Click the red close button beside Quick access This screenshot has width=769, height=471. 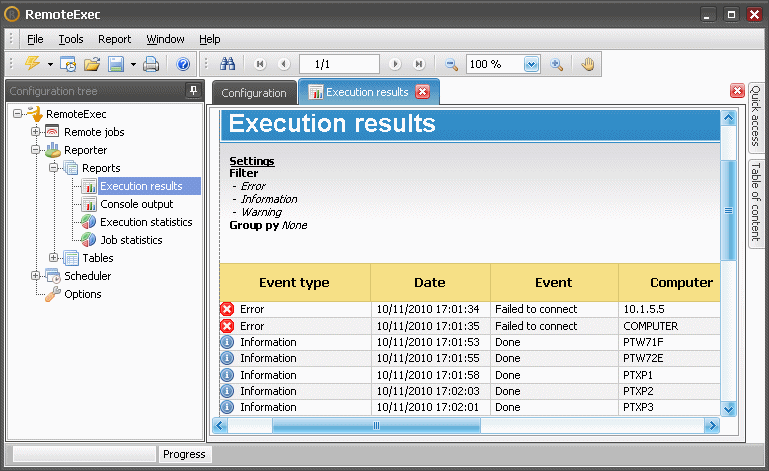[x=737, y=91]
